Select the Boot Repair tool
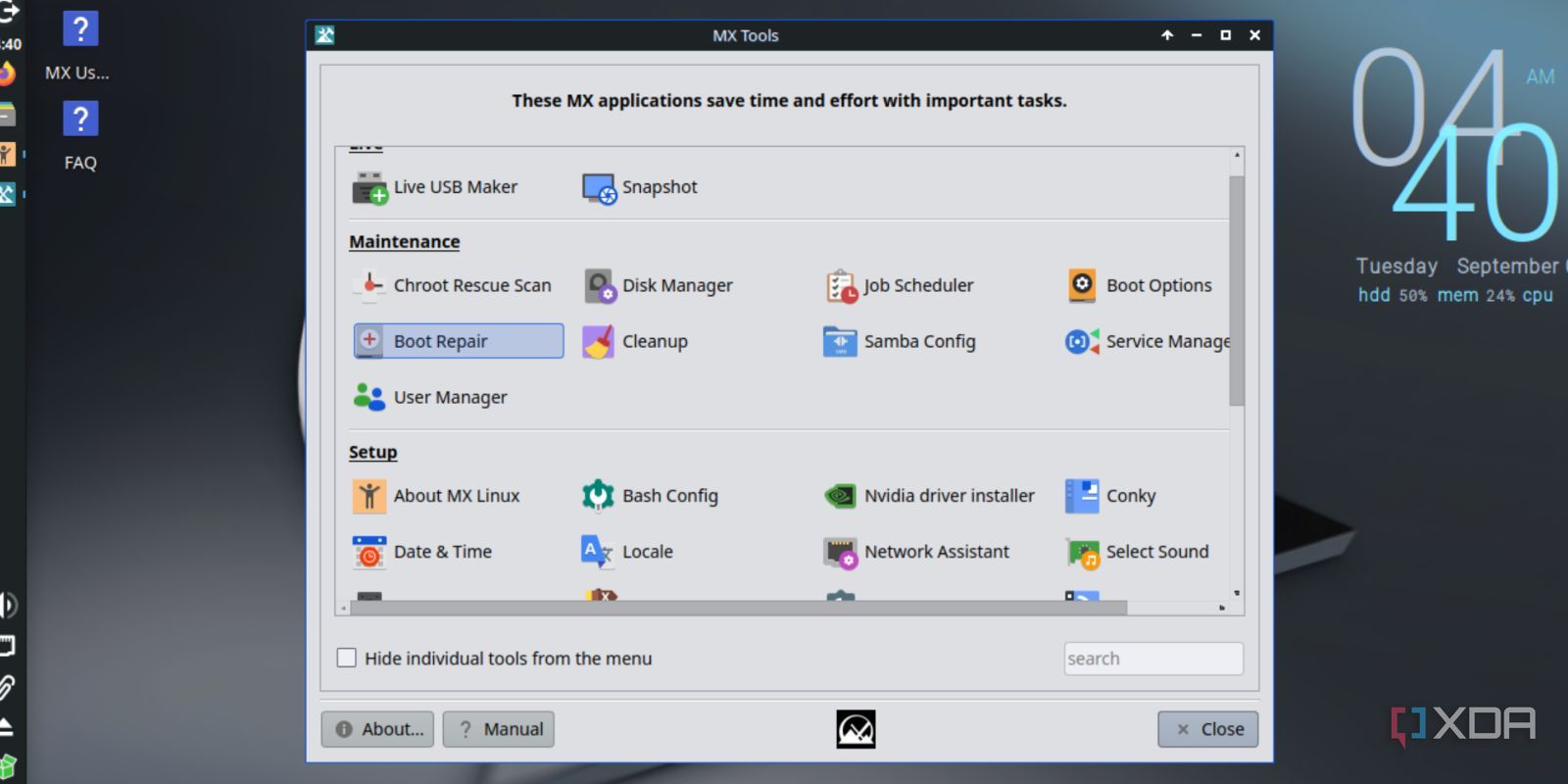 459,341
